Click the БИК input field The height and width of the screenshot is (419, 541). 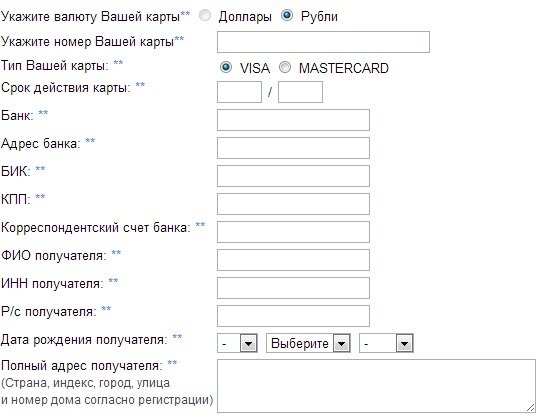pyautogui.click(x=293, y=176)
